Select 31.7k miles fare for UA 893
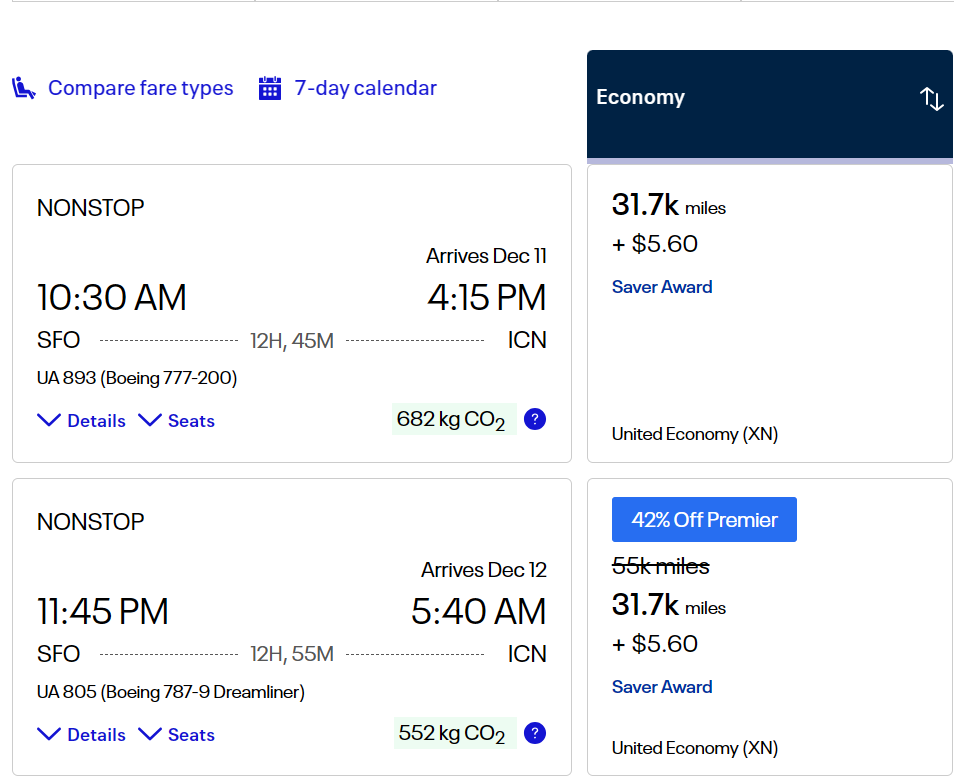954x780 pixels. coord(770,313)
